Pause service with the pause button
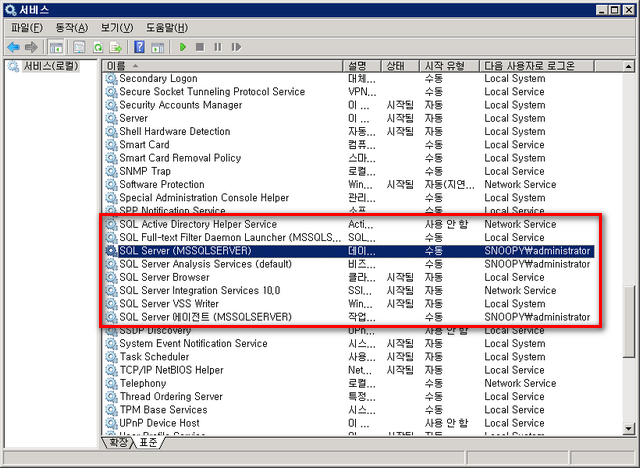Viewport: 640px width, 468px height. (218, 47)
